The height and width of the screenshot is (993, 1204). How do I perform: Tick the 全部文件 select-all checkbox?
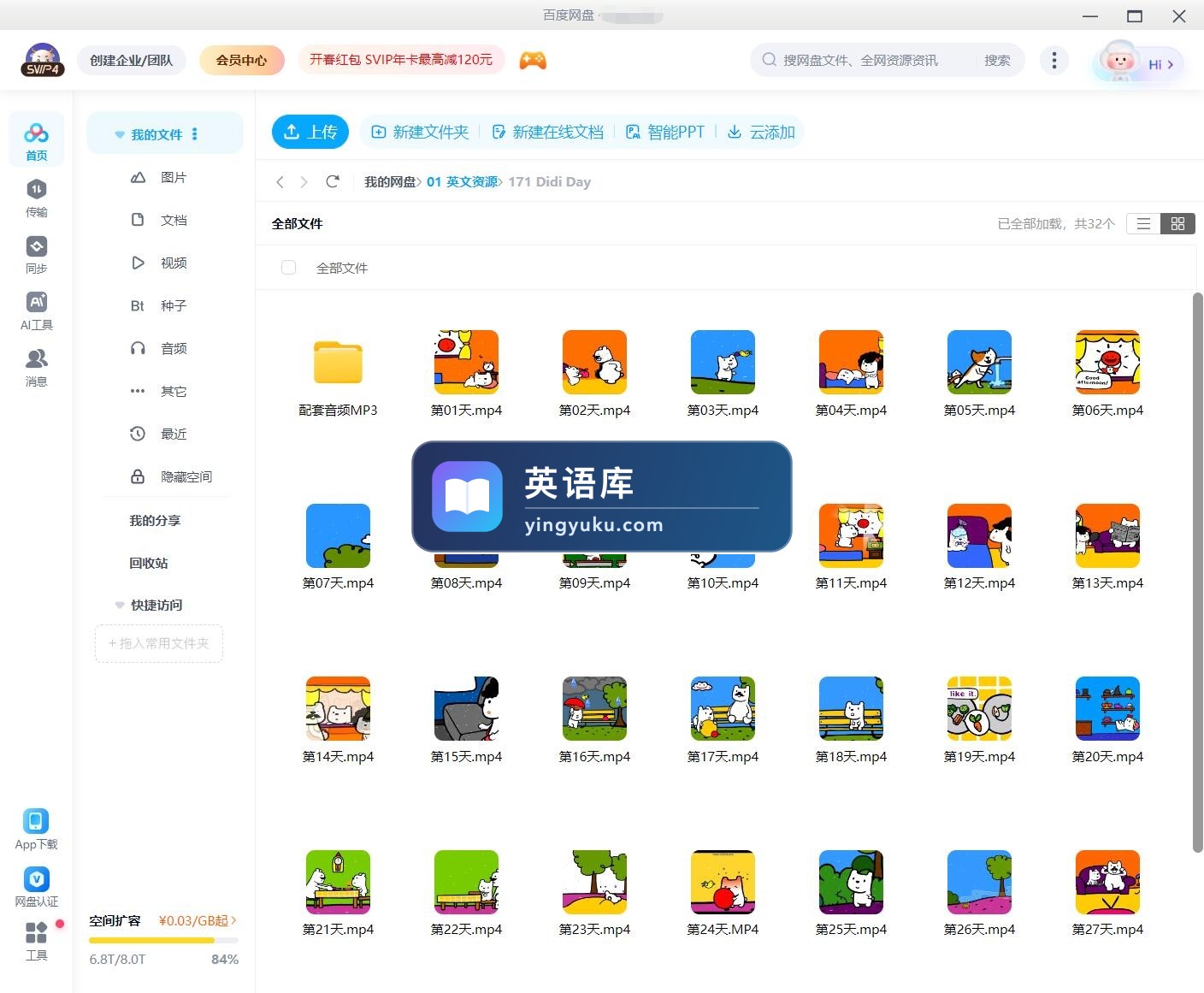tap(289, 268)
